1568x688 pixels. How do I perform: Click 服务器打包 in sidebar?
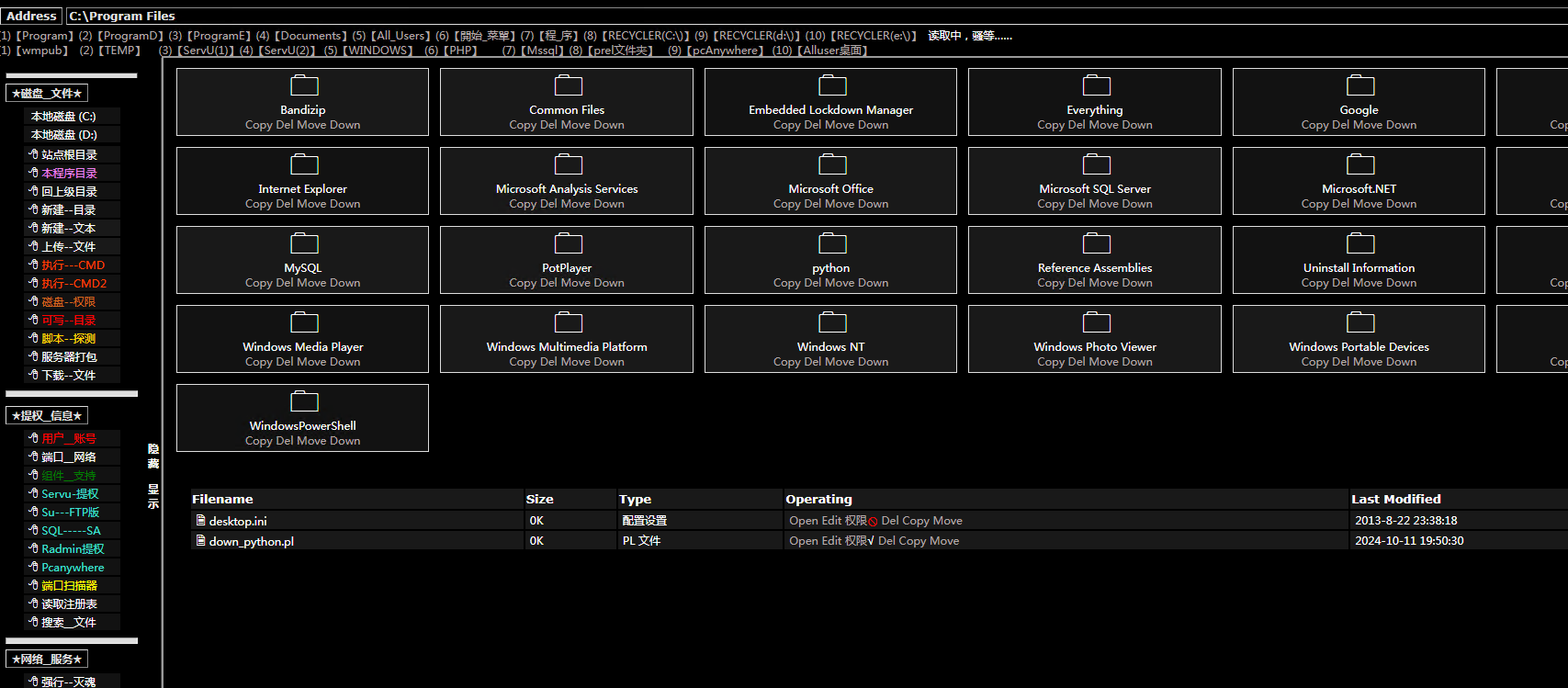click(69, 357)
